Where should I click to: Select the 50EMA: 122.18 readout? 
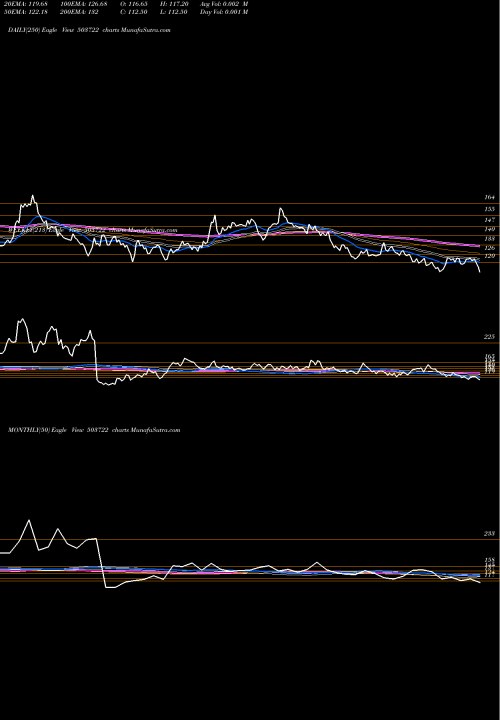point(25,12)
